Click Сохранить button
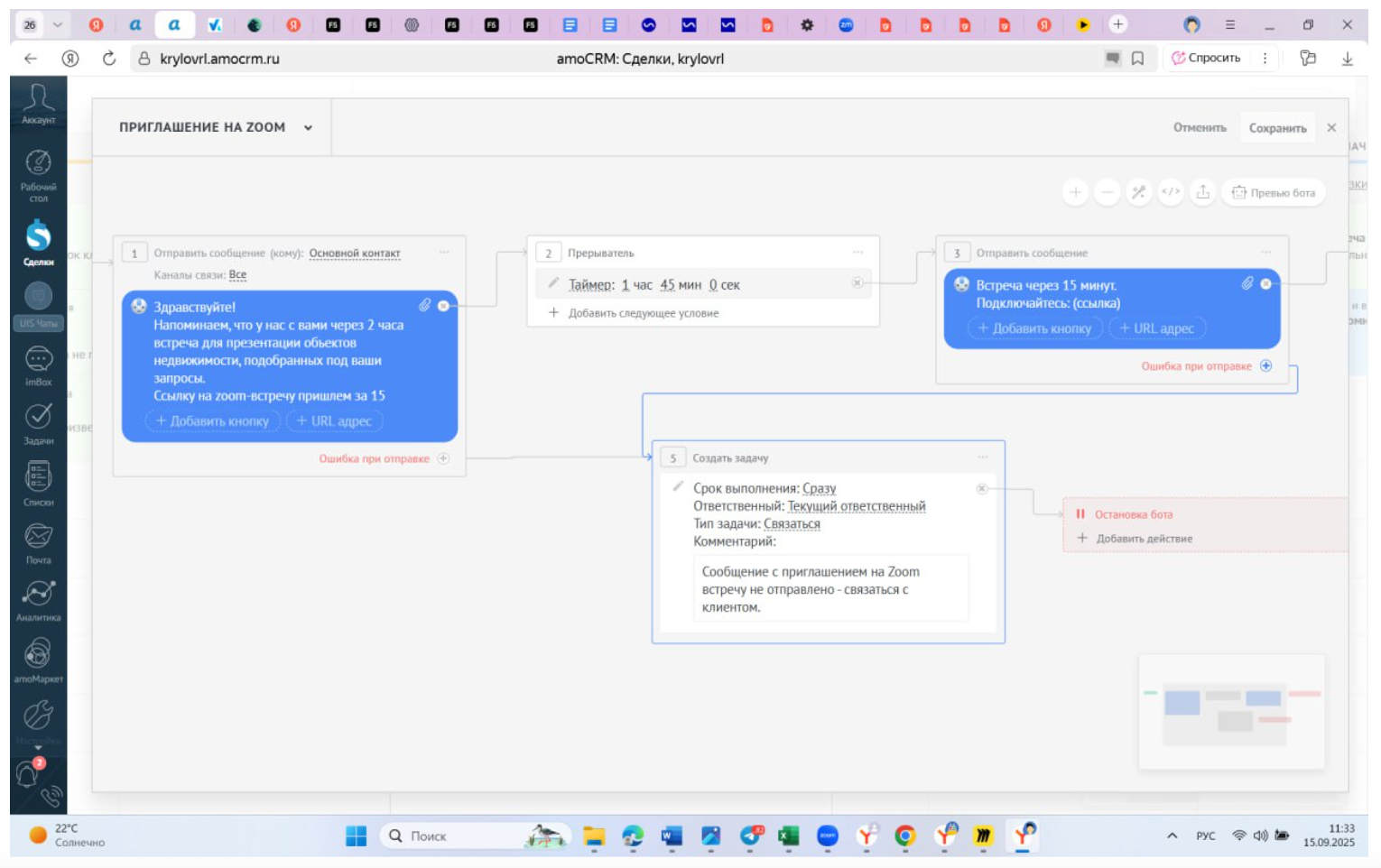This screenshot has height=868, width=1381. pyautogui.click(x=1277, y=128)
